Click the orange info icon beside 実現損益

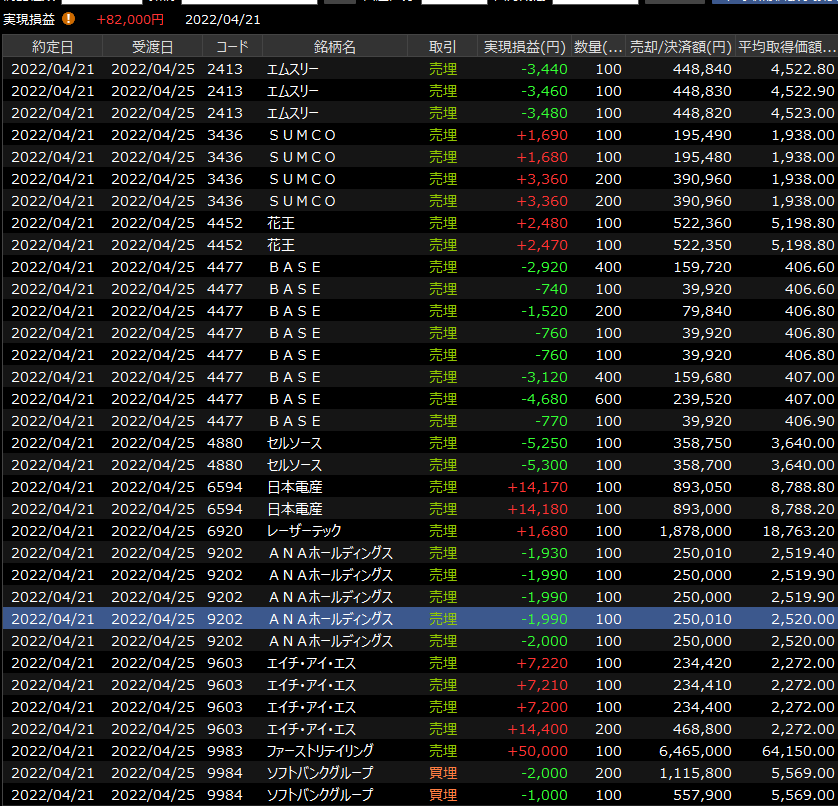point(68,19)
